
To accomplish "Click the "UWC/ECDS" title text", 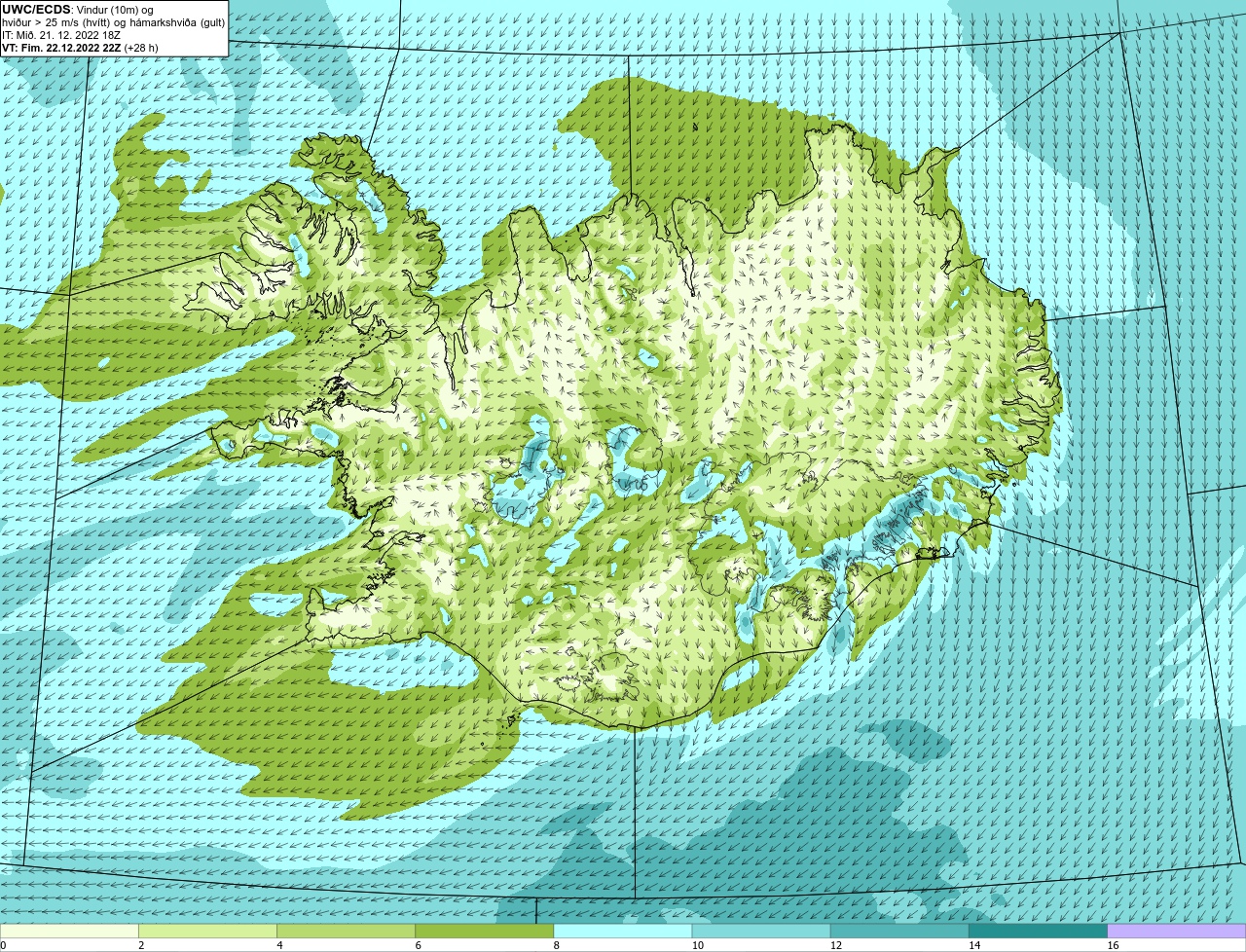I will [36, 9].
